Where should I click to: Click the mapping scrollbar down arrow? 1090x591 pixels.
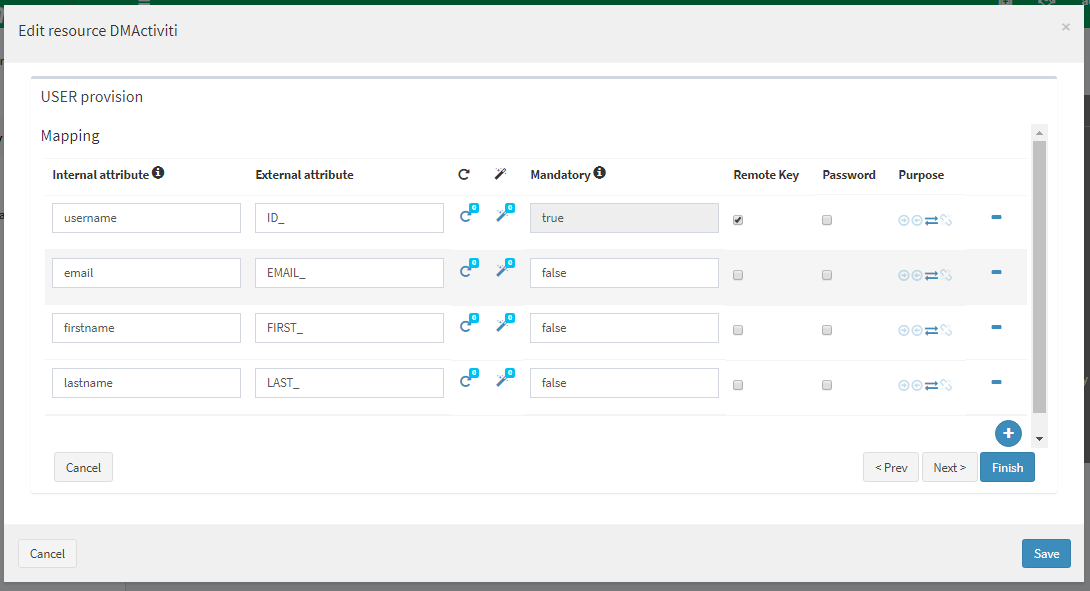1039,439
